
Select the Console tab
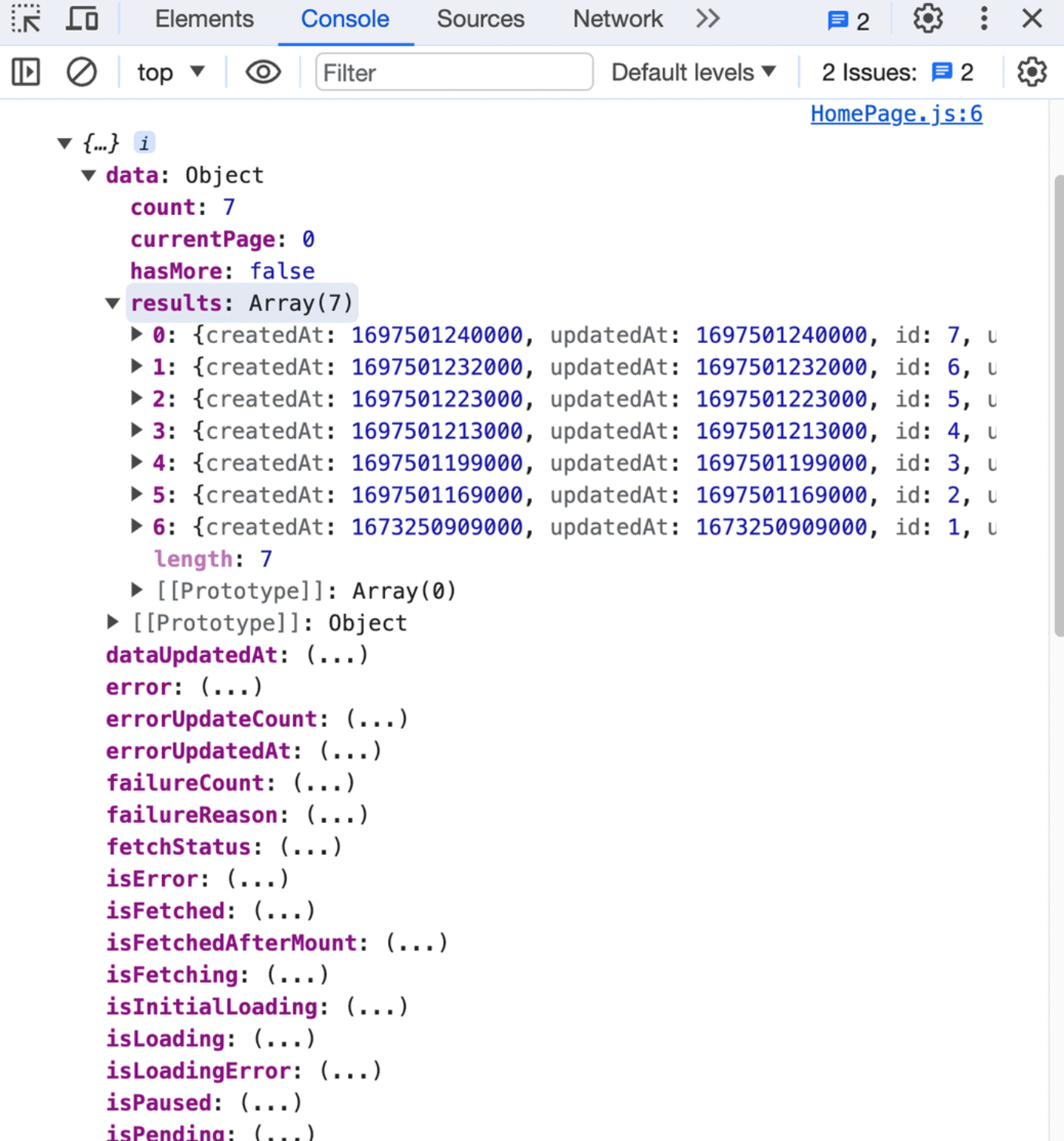(345, 19)
